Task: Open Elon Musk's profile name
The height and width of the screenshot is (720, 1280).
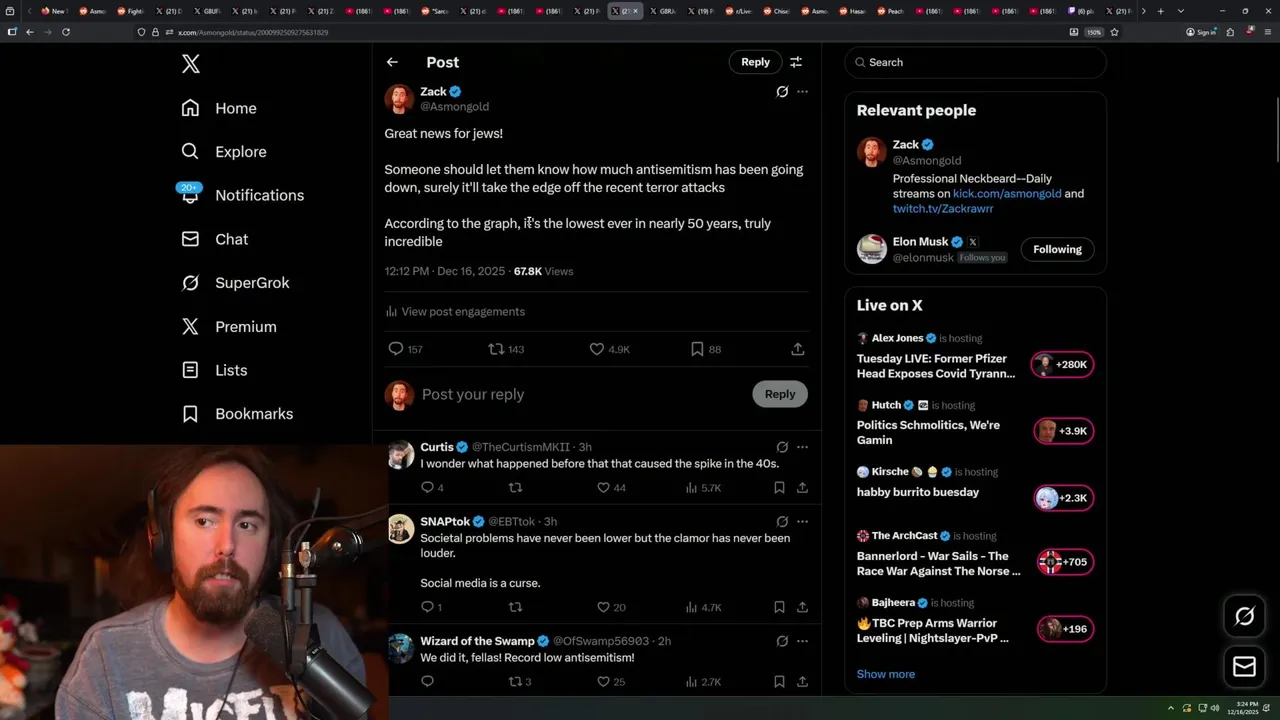Action: pyautogui.click(x=920, y=242)
